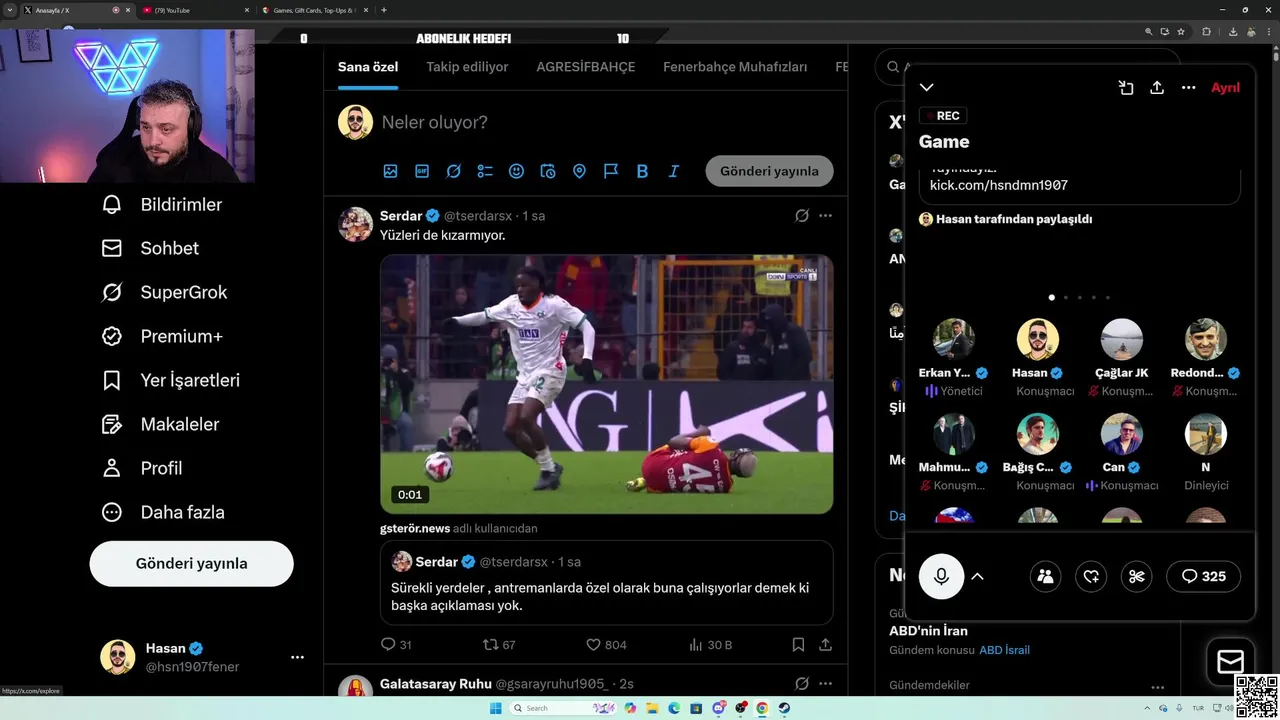Toggle bold text in composer
Viewport: 1280px width, 720px height.
pyautogui.click(x=642, y=171)
